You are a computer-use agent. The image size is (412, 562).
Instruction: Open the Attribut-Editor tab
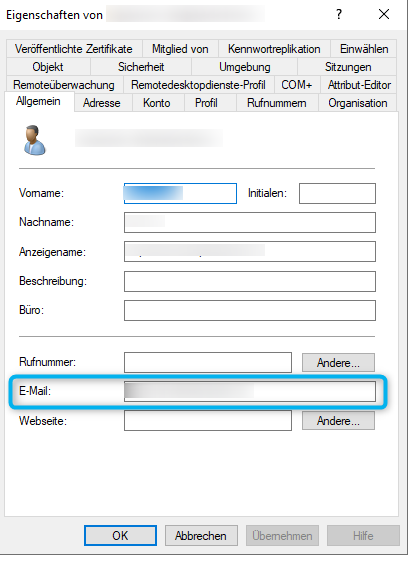359,85
